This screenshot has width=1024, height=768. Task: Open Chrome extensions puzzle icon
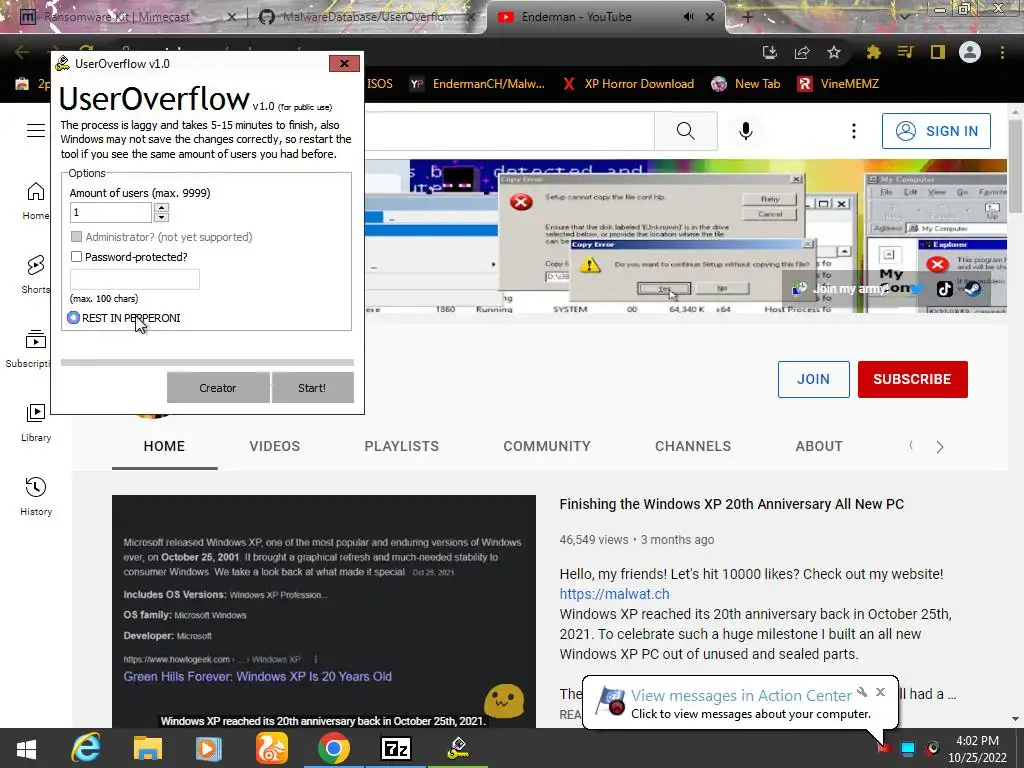point(873,52)
